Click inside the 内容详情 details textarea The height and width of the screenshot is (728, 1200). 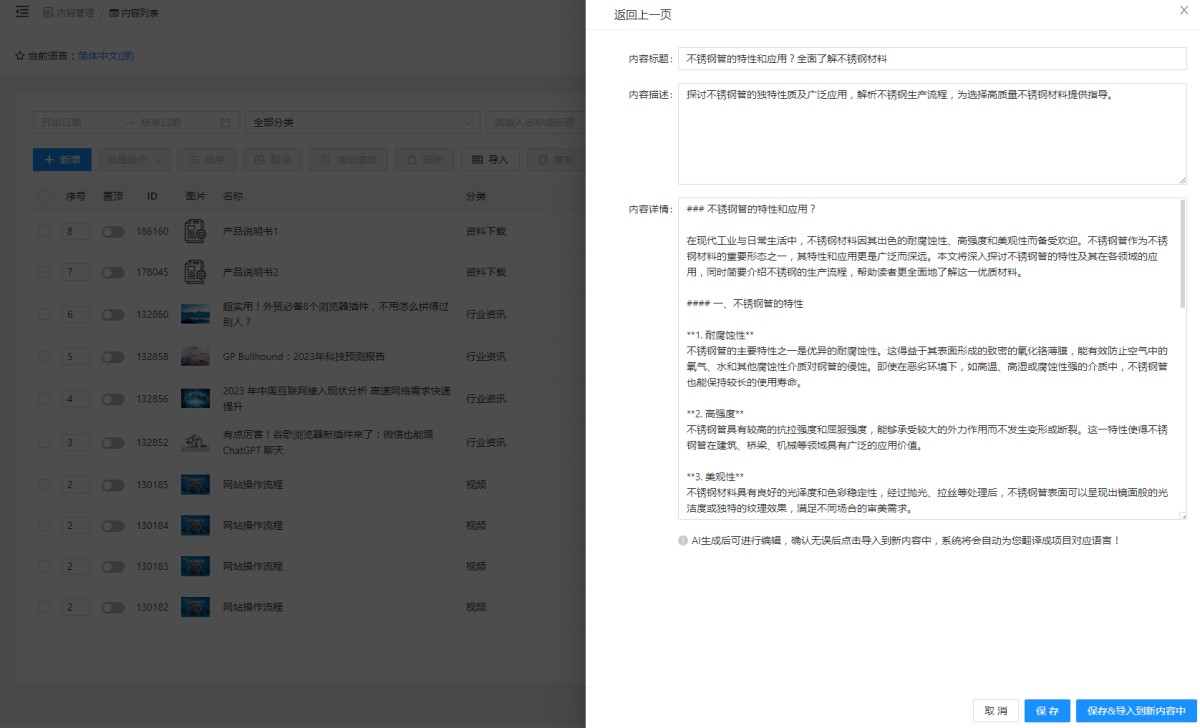tap(931, 360)
